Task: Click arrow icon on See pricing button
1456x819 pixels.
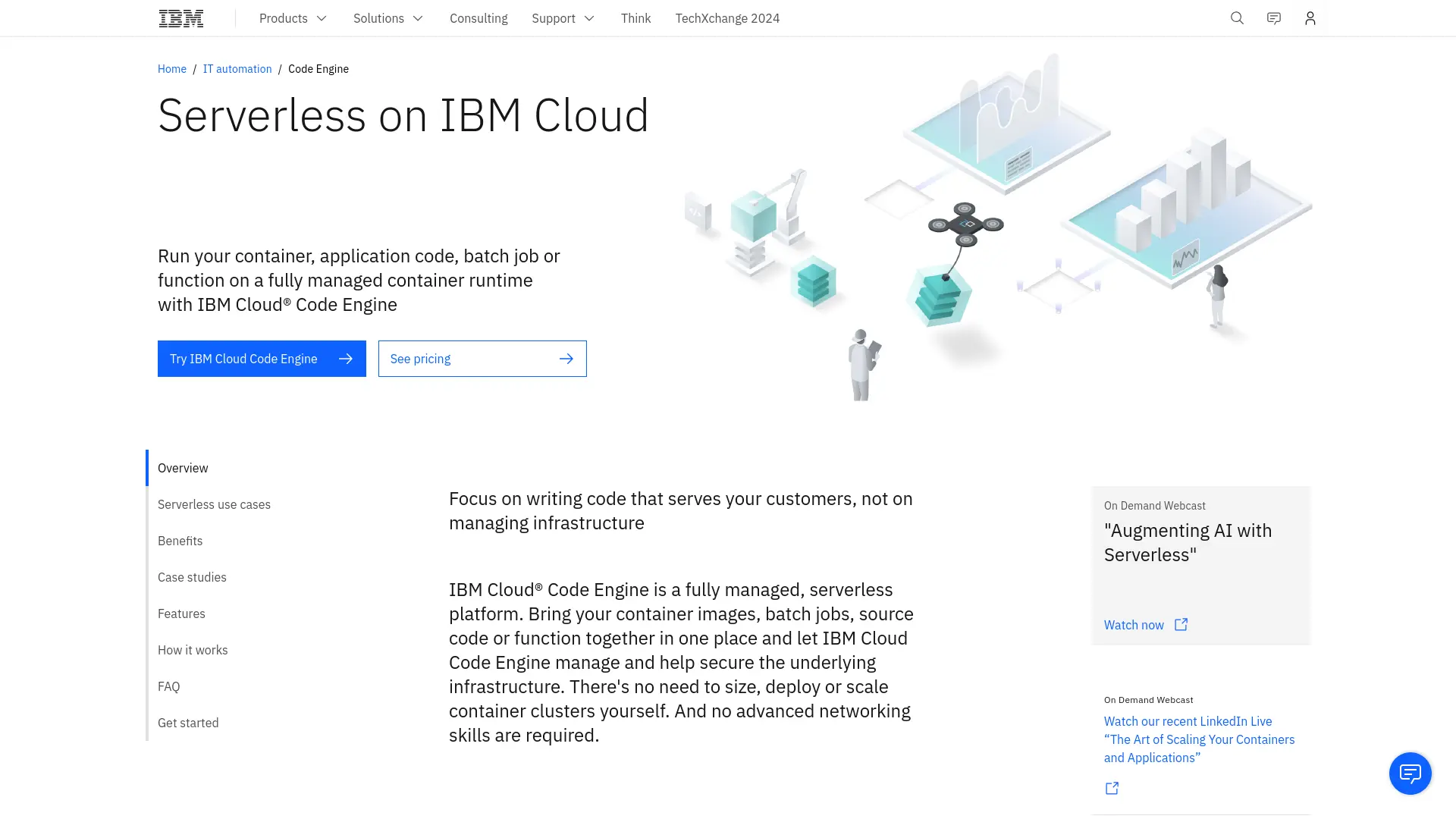Action: 566,359
